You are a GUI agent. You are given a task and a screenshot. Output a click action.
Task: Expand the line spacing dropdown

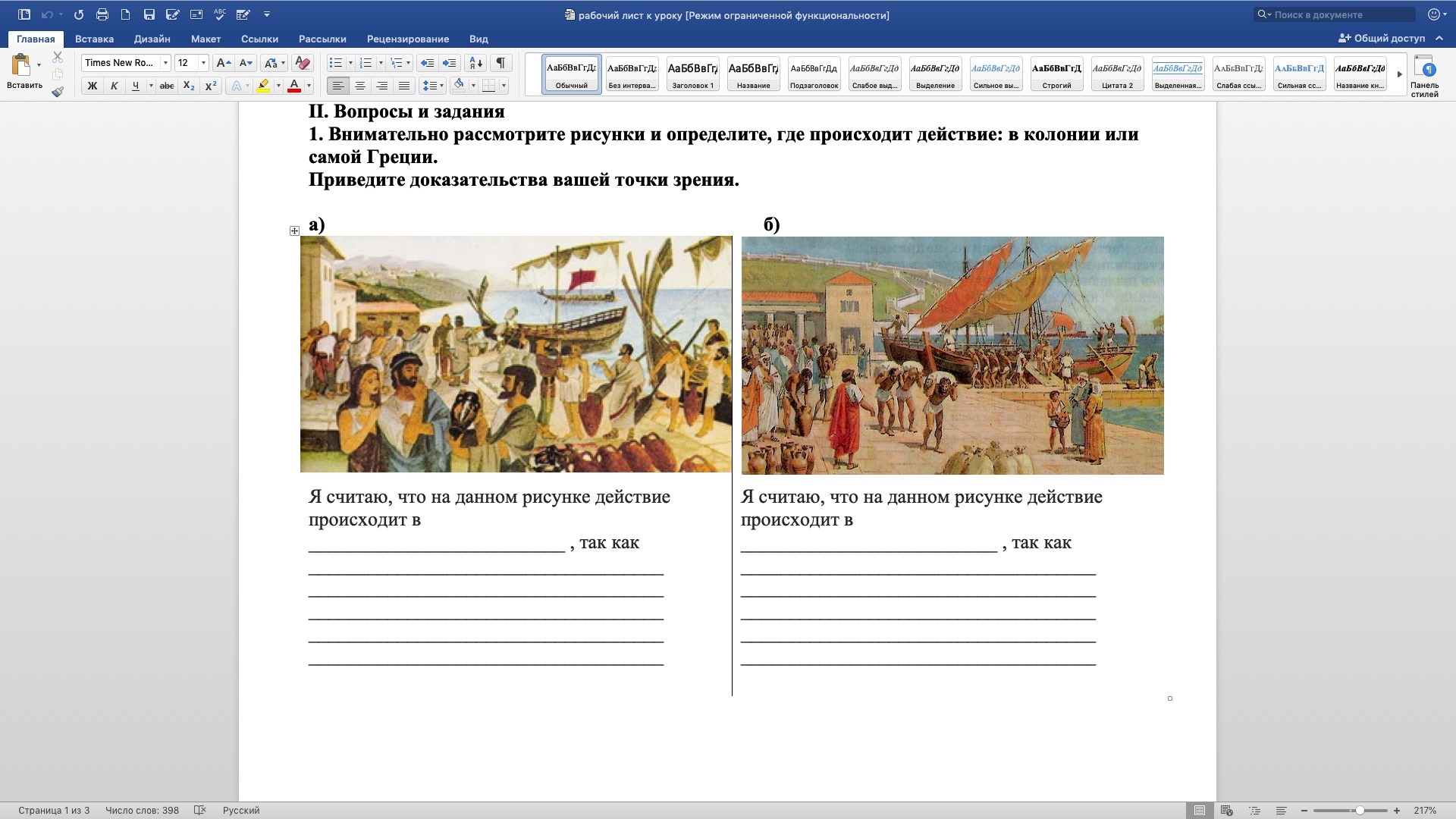coord(441,86)
